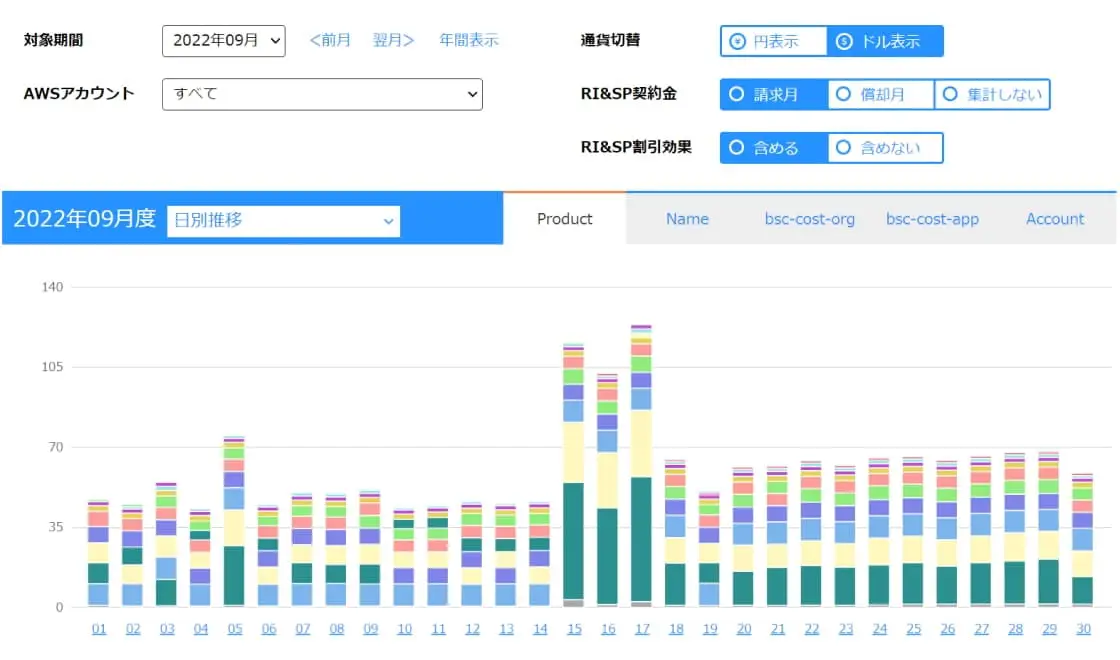Select 円表示 currency option

774,41
